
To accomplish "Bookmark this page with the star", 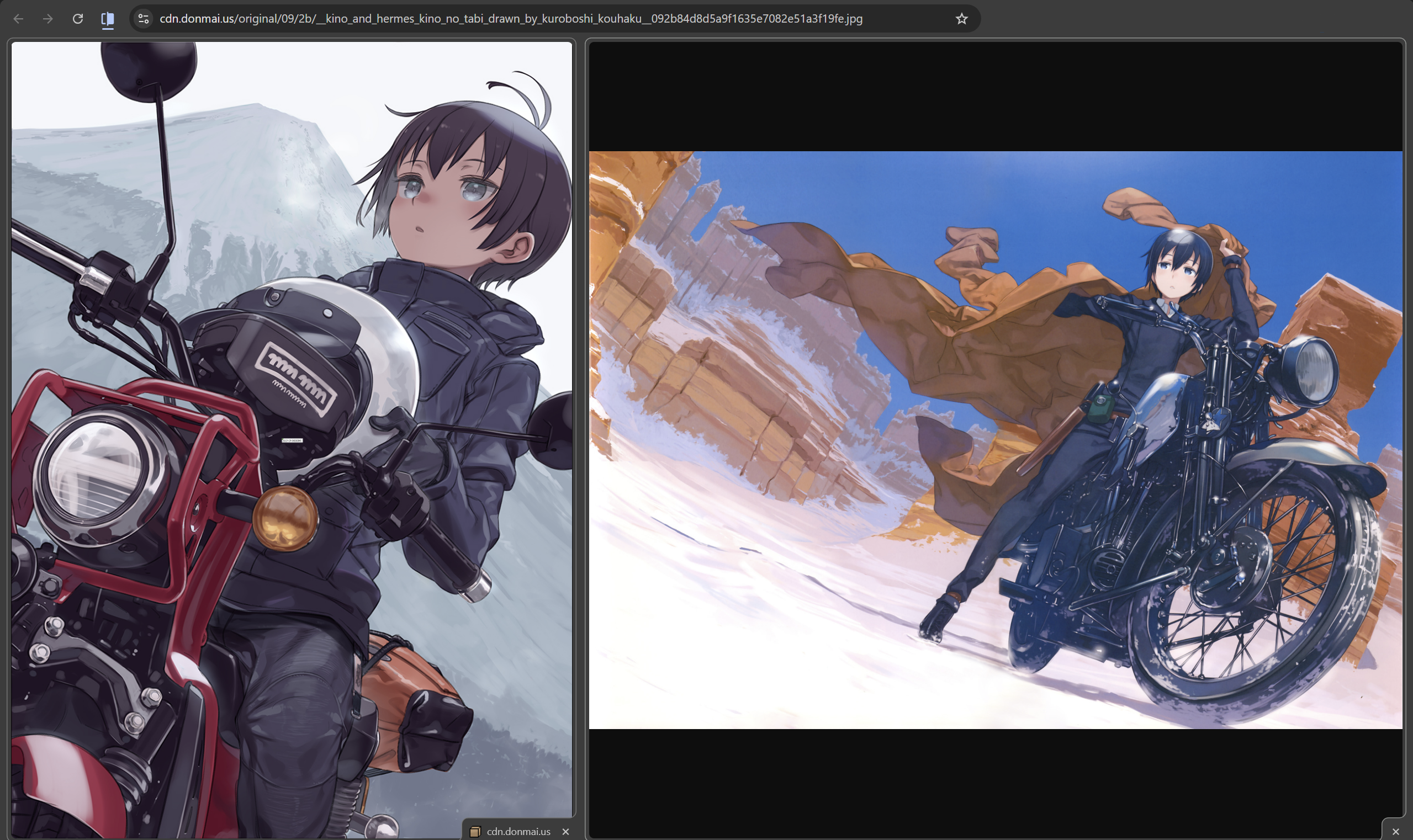I will click(x=961, y=19).
